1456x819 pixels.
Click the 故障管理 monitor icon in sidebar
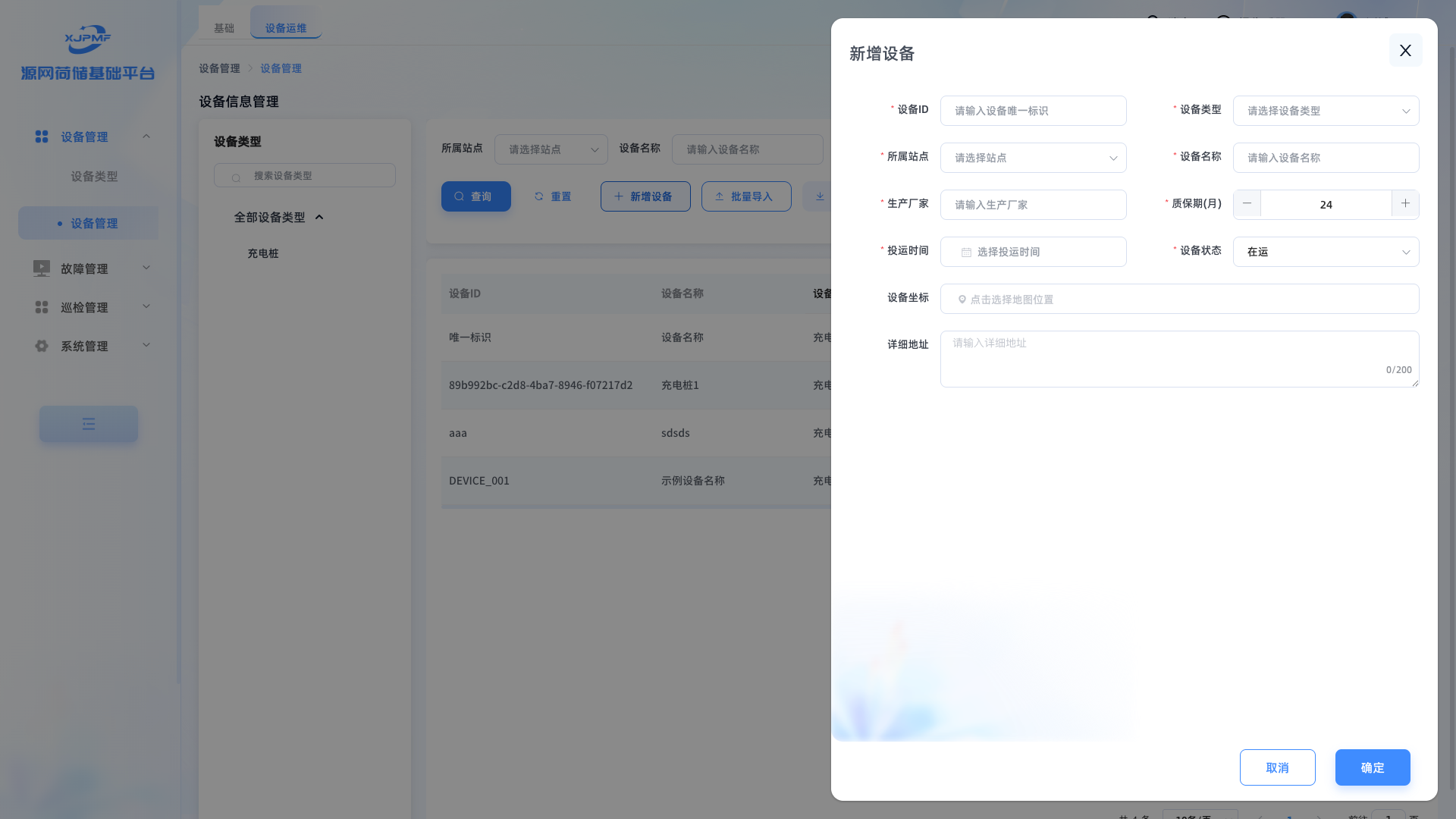pos(42,268)
